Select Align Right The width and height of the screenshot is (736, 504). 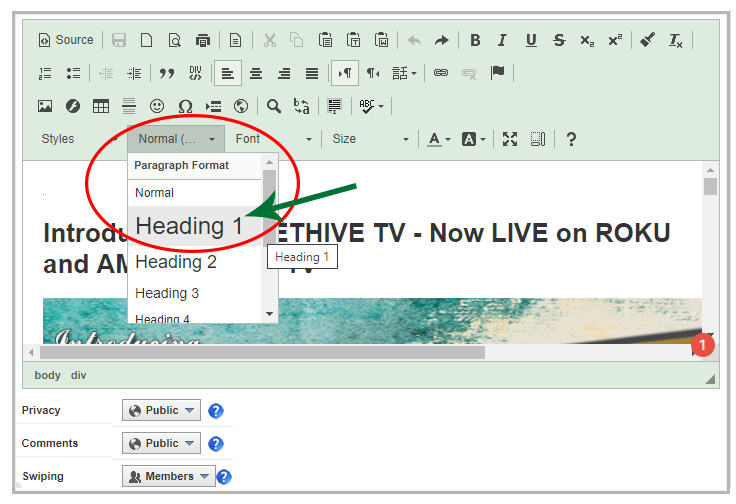(x=284, y=73)
